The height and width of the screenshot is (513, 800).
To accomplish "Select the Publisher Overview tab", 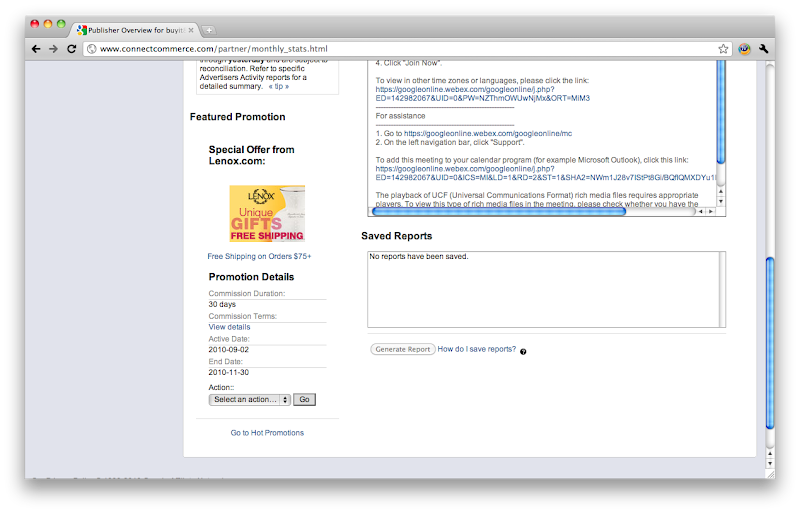I will coord(135,30).
